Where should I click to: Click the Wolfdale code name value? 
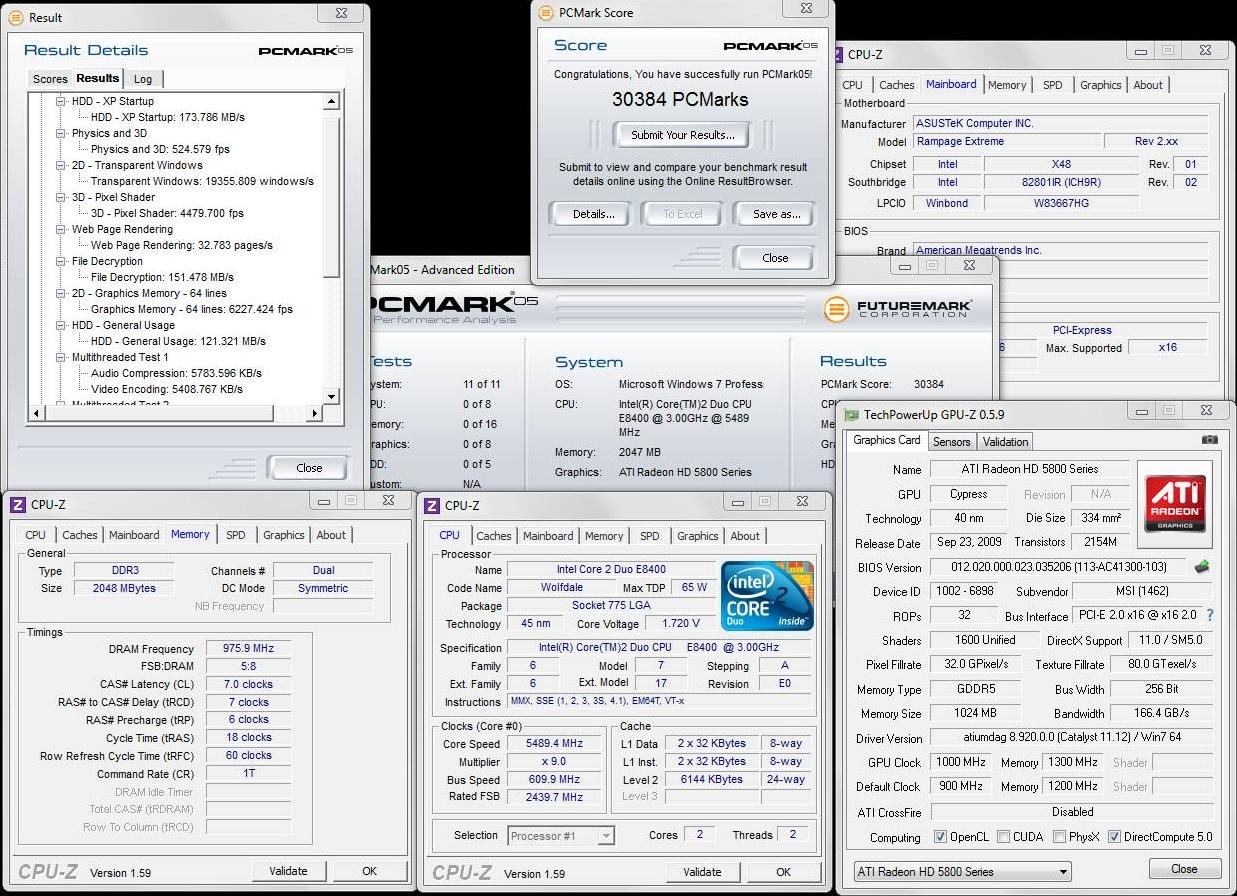coord(562,588)
